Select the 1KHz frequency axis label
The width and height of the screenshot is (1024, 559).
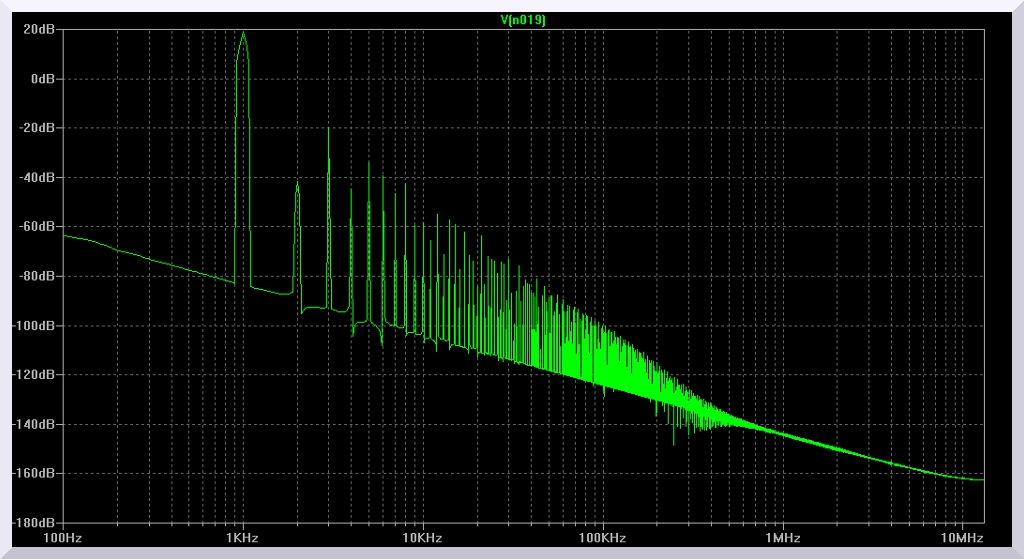click(242, 538)
